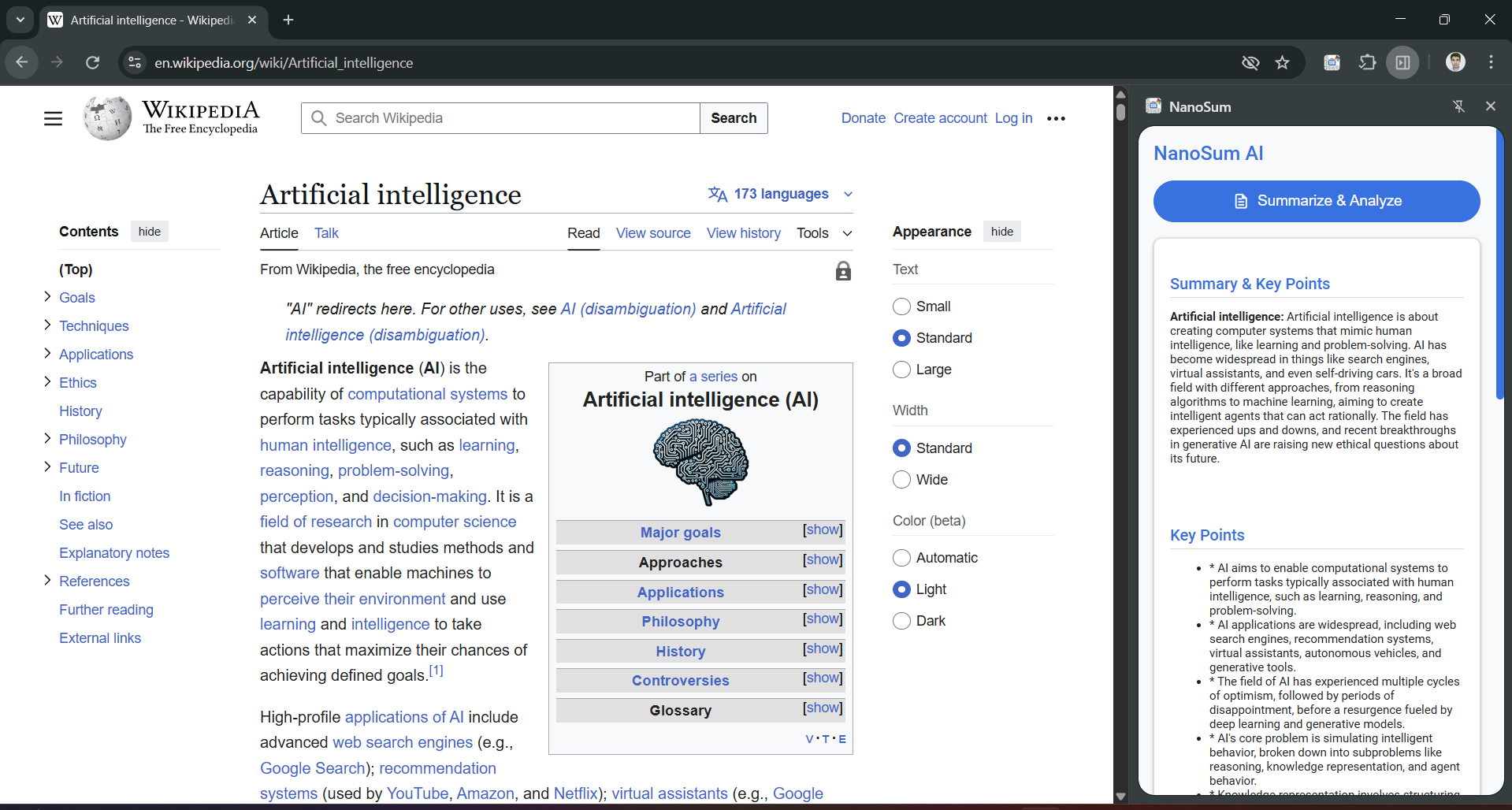
Task: Open the personal tools ellipsis menu
Action: click(1056, 118)
